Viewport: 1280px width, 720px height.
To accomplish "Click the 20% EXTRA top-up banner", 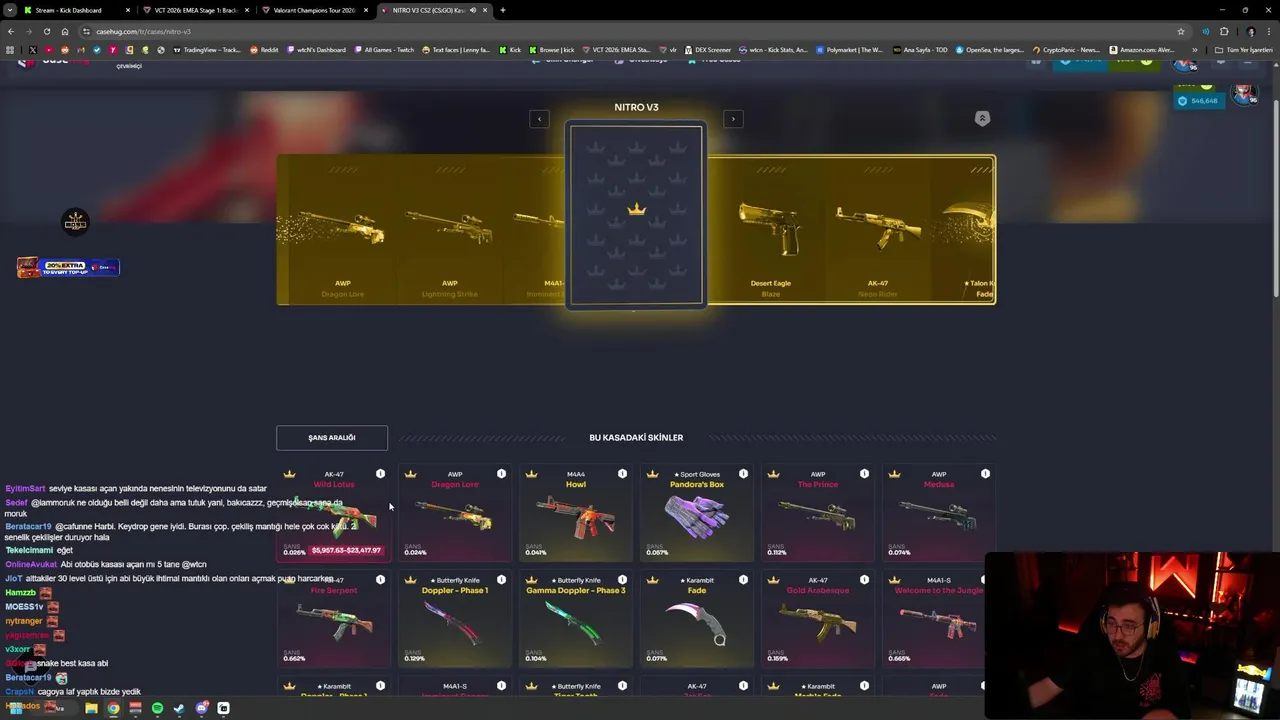I will (x=68, y=267).
